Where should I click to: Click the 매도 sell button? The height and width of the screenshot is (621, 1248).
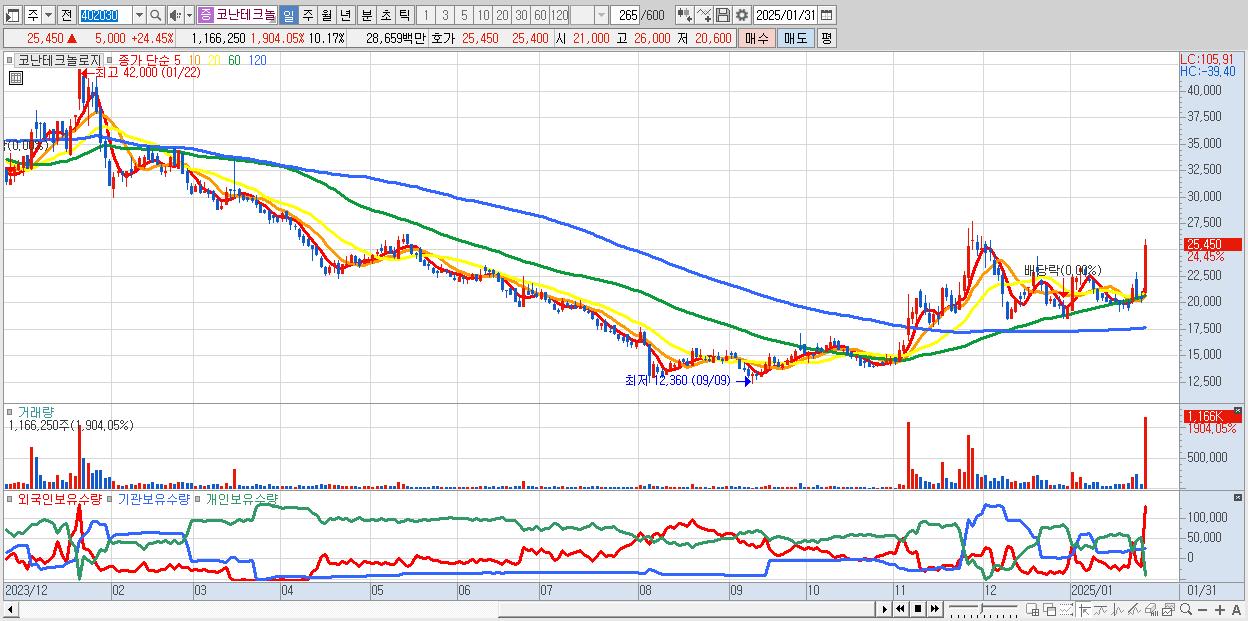coord(795,38)
